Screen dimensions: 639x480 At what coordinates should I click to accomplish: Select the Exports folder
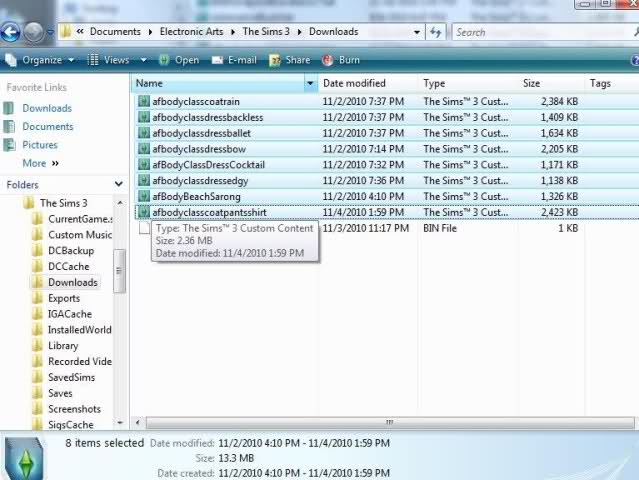pos(64,298)
